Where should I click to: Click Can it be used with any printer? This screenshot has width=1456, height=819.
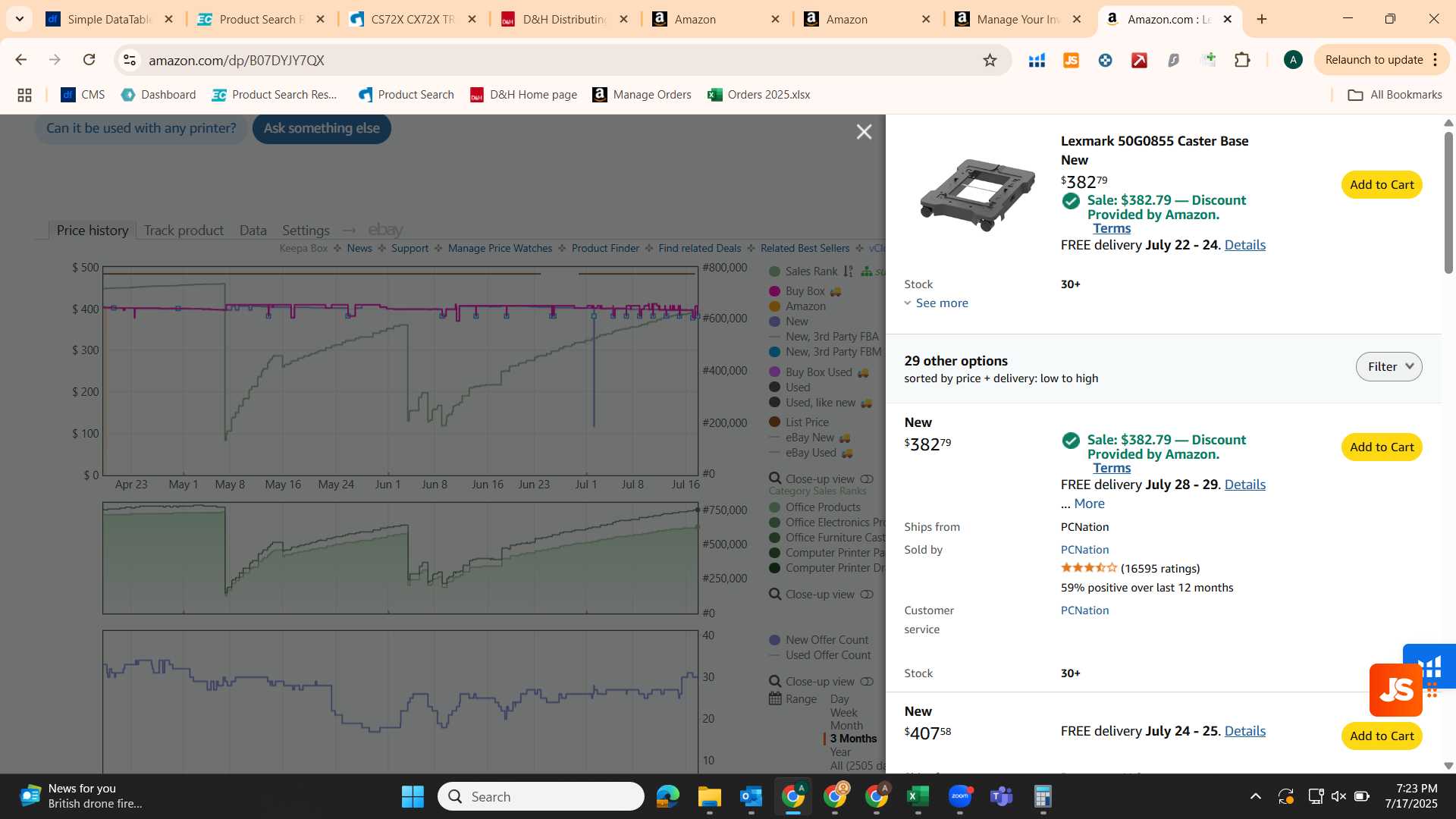click(x=141, y=128)
